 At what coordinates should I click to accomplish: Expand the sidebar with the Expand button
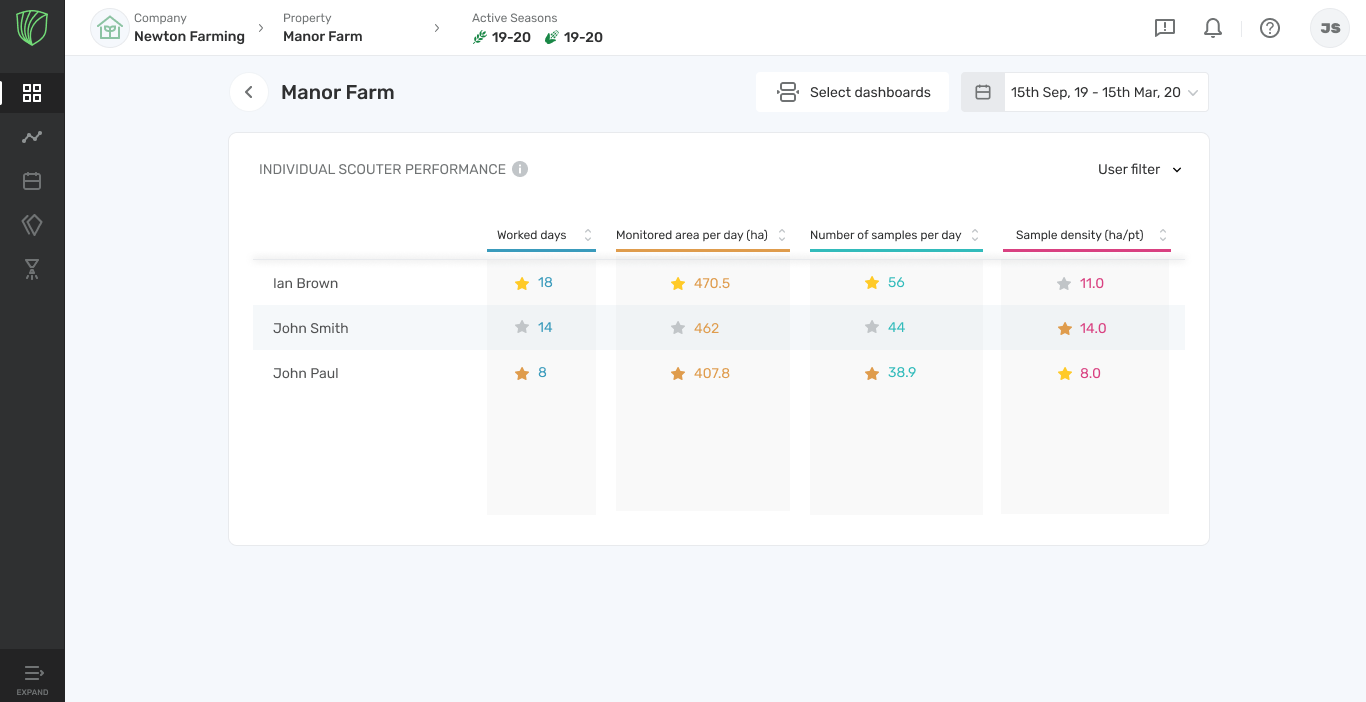pos(32,678)
